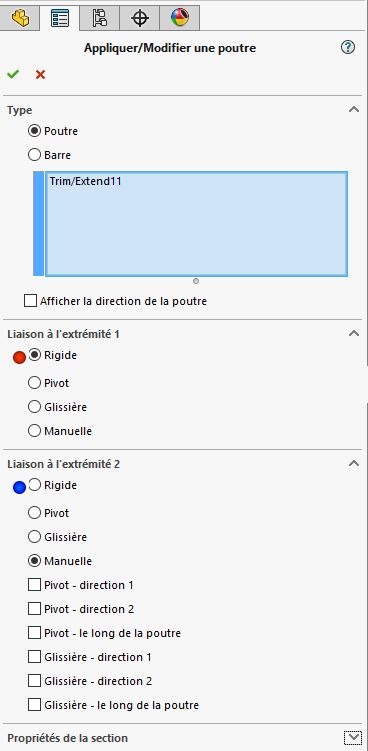Enable Afficher la direction de la poutre
Screen dimensions: 368x751
30,301
